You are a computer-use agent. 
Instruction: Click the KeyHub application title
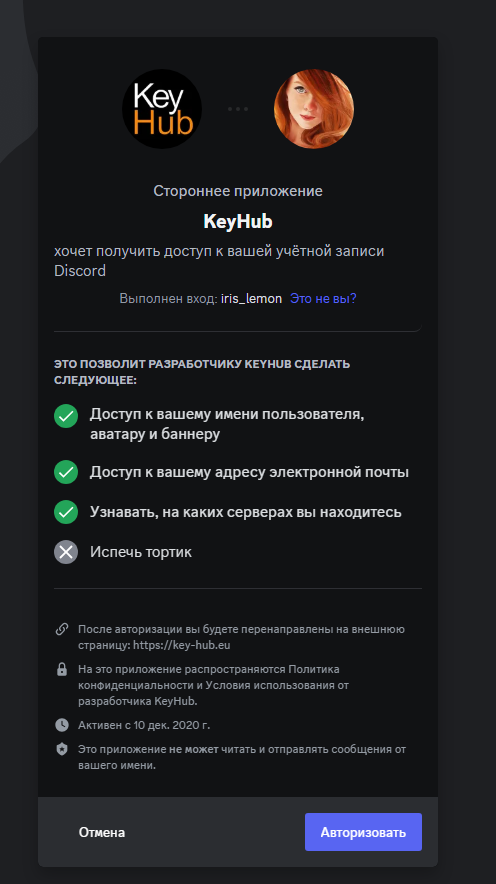(238, 221)
